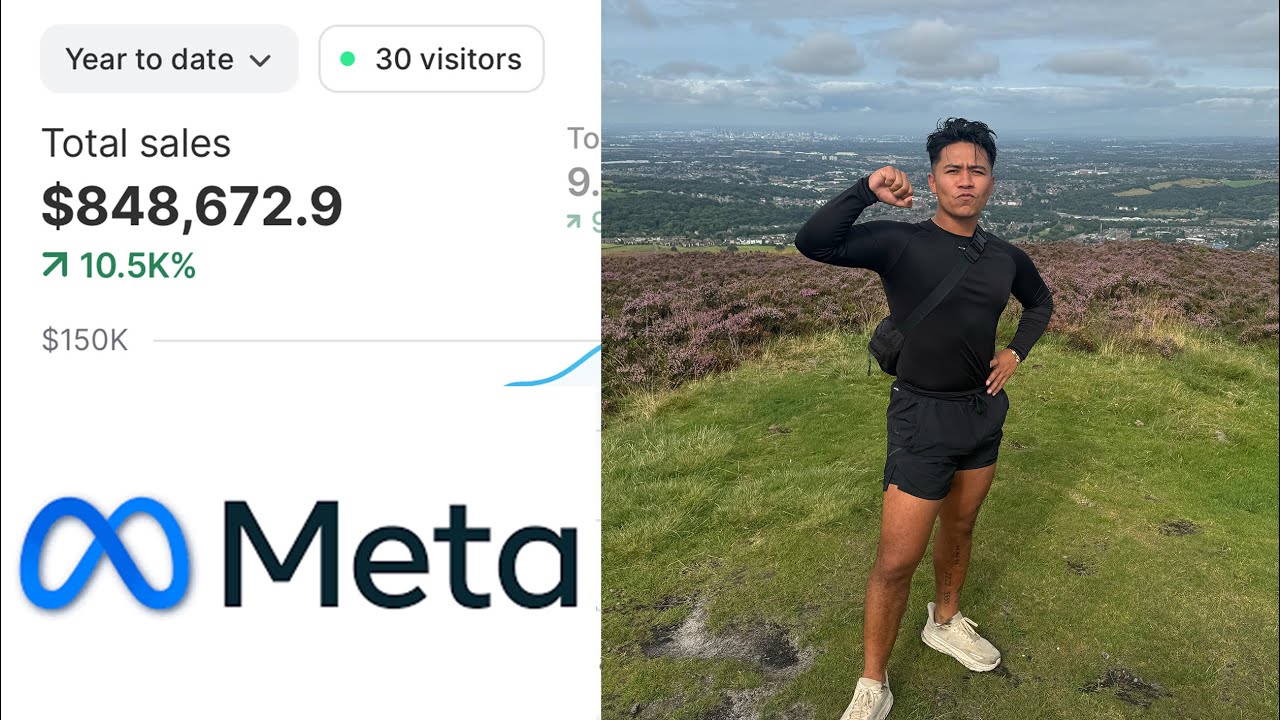Click the cut-off green arrow on second metric
This screenshot has height=720, width=1280.
point(574,221)
